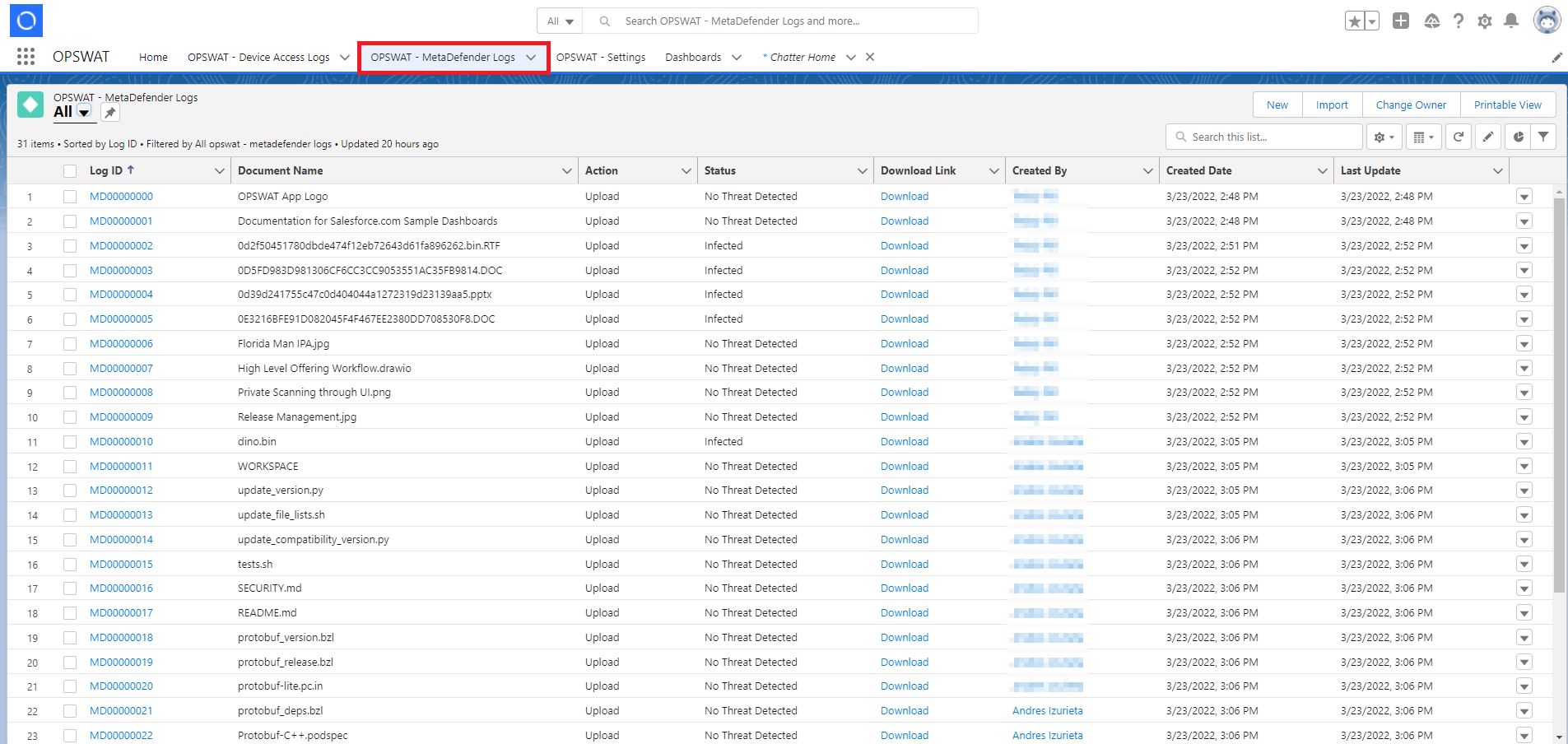Screen dimensions: 1568x744
Task: Open row actions for MD00000000
Action: click(x=1524, y=197)
